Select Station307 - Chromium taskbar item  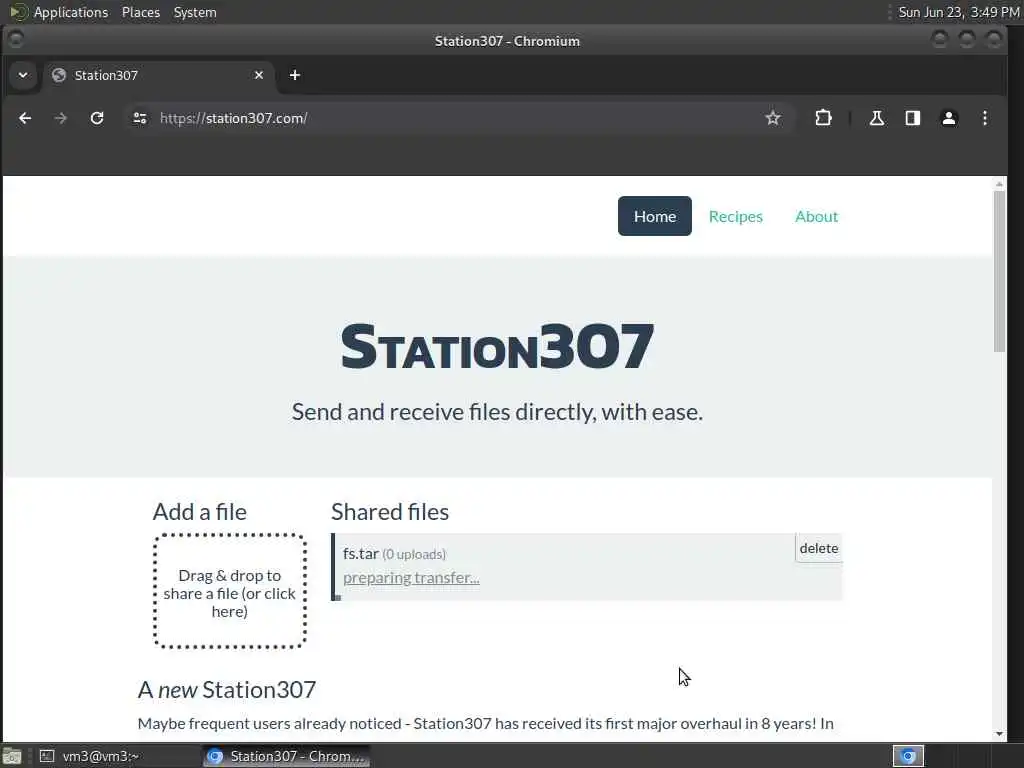[x=286, y=756]
